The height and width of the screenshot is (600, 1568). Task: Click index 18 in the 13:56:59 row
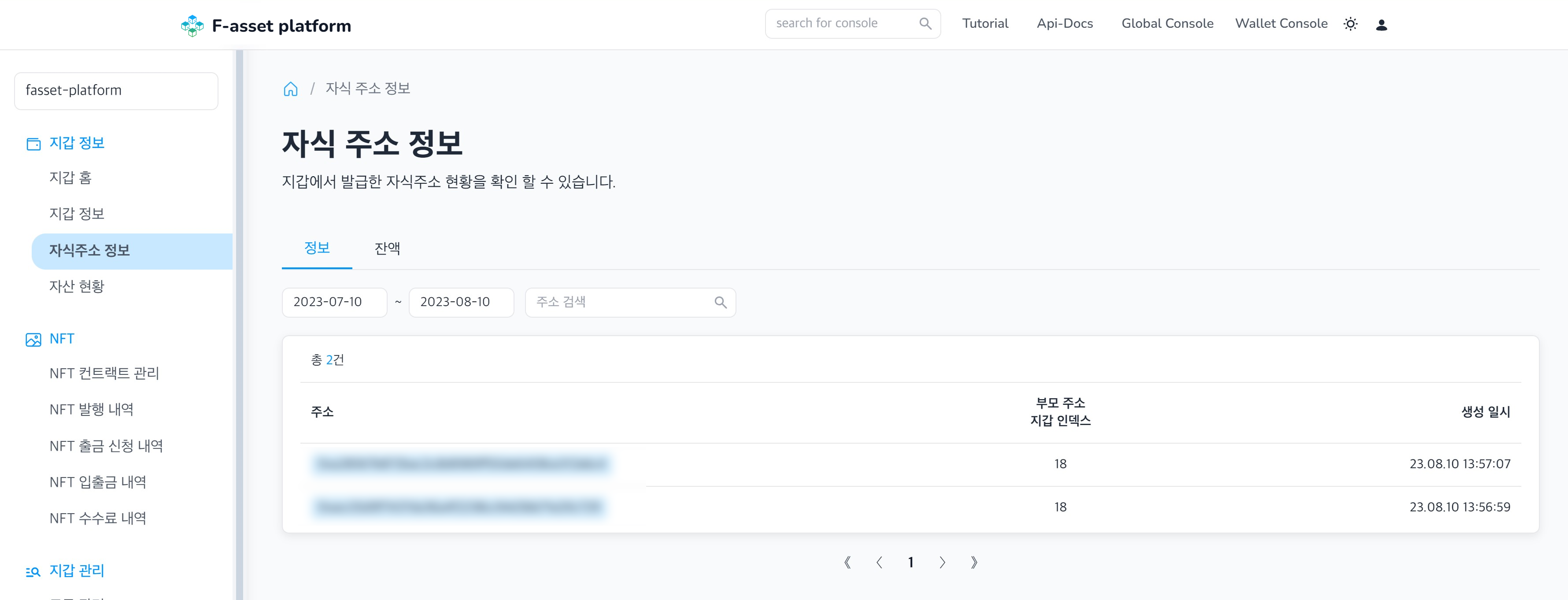[1060, 507]
